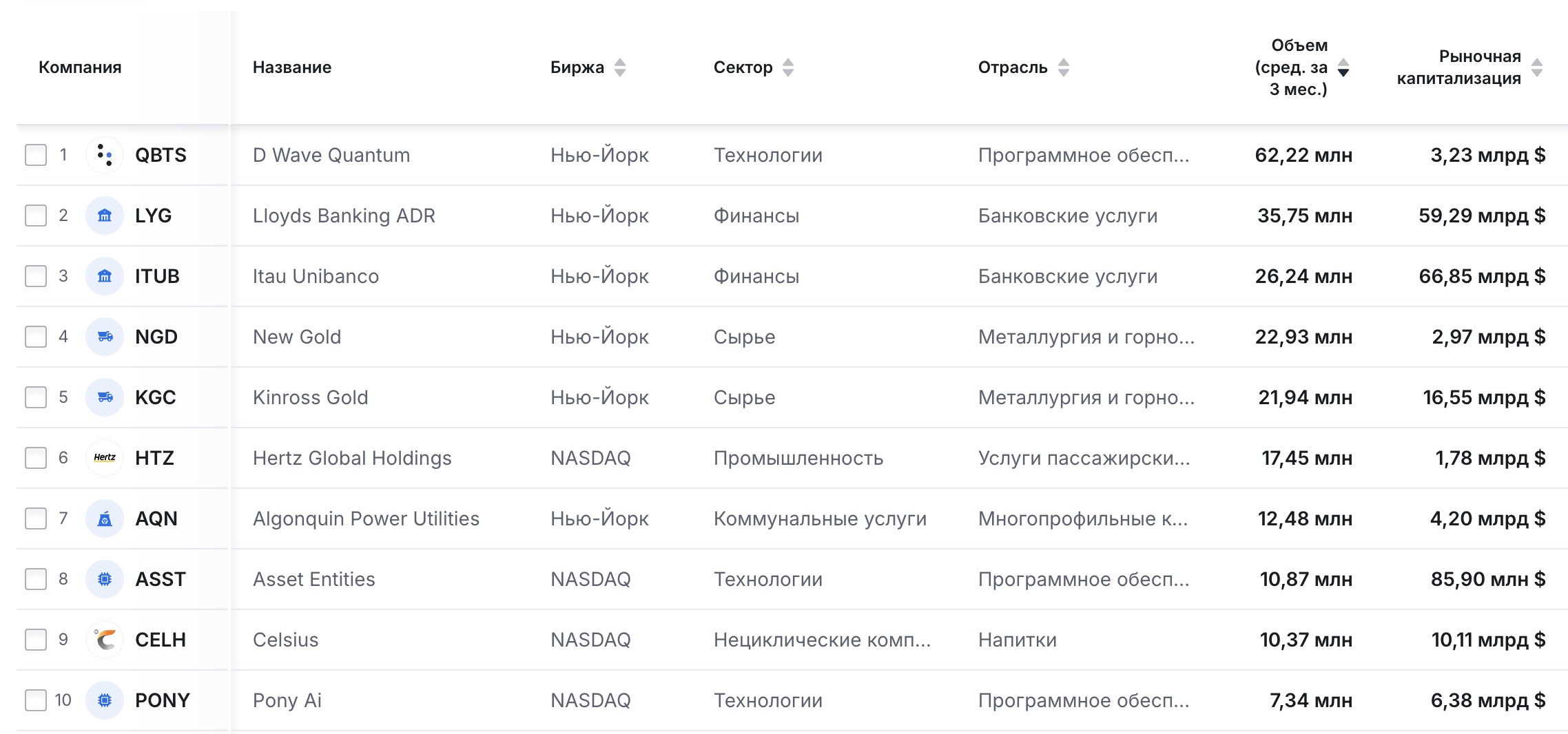Click the 62,22 млн volume value
This screenshot has width=1568, height=734.
click(x=1303, y=155)
